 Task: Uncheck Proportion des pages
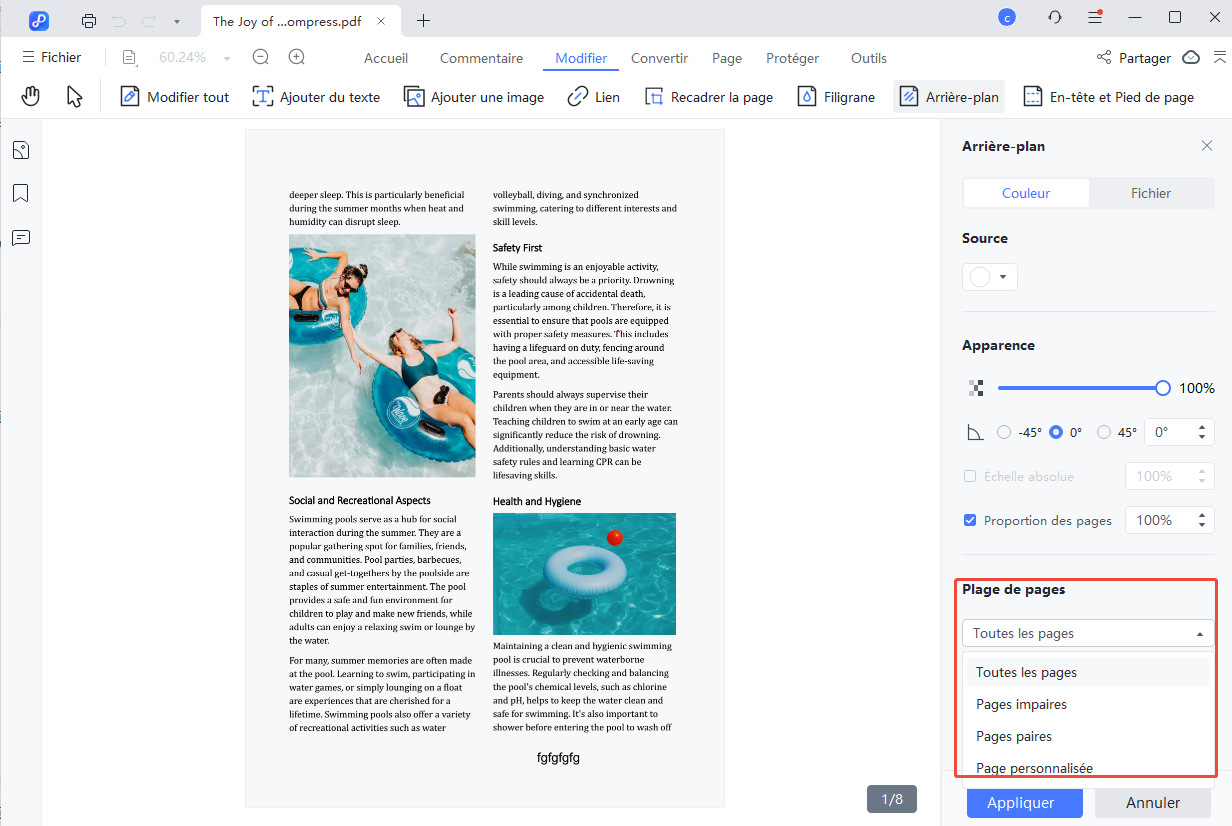click(x=969, y=520)
